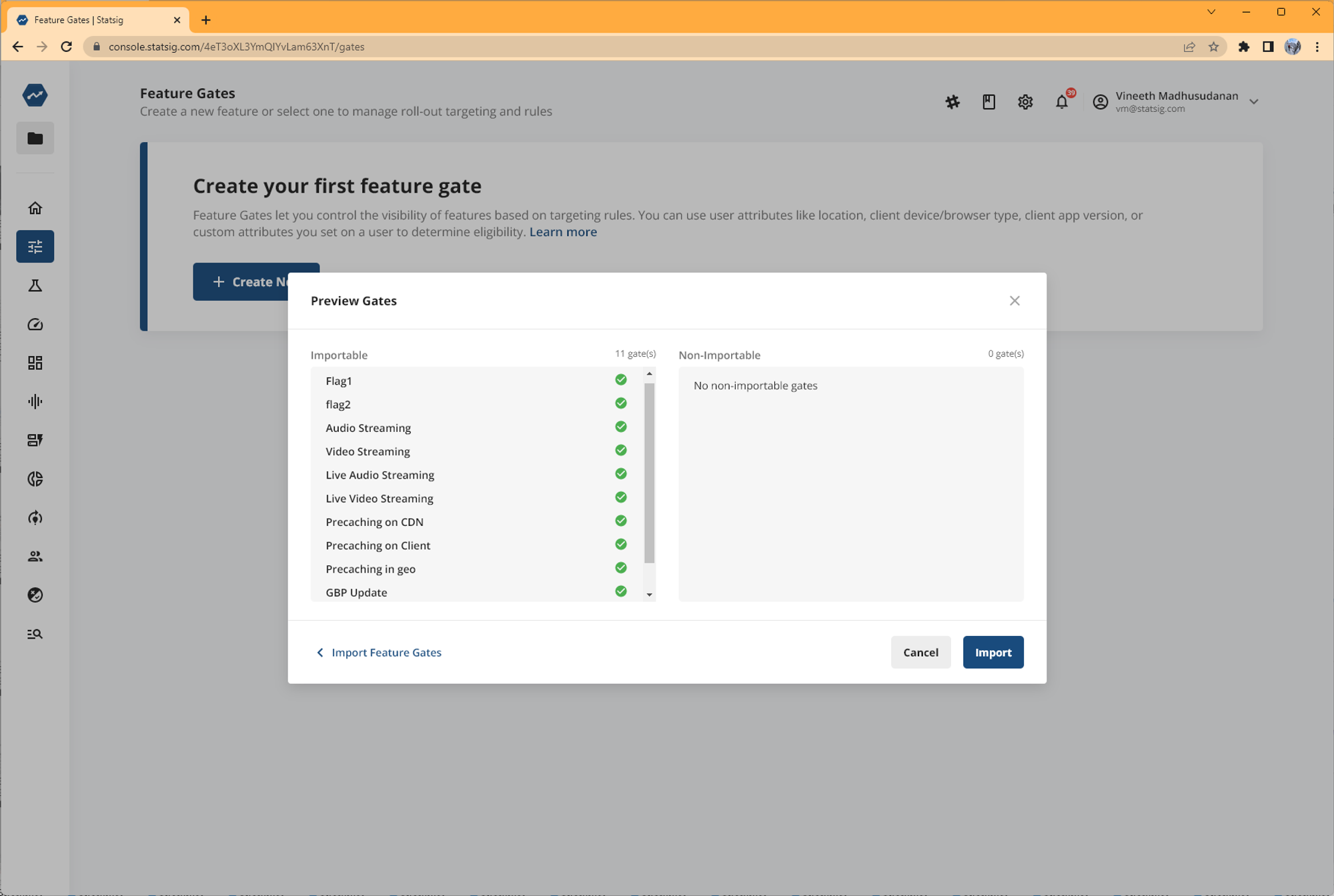The height and width of the screenshot is (896, 1334).
Task: Open the Learn more link
Action: click(x=563, y=231)
